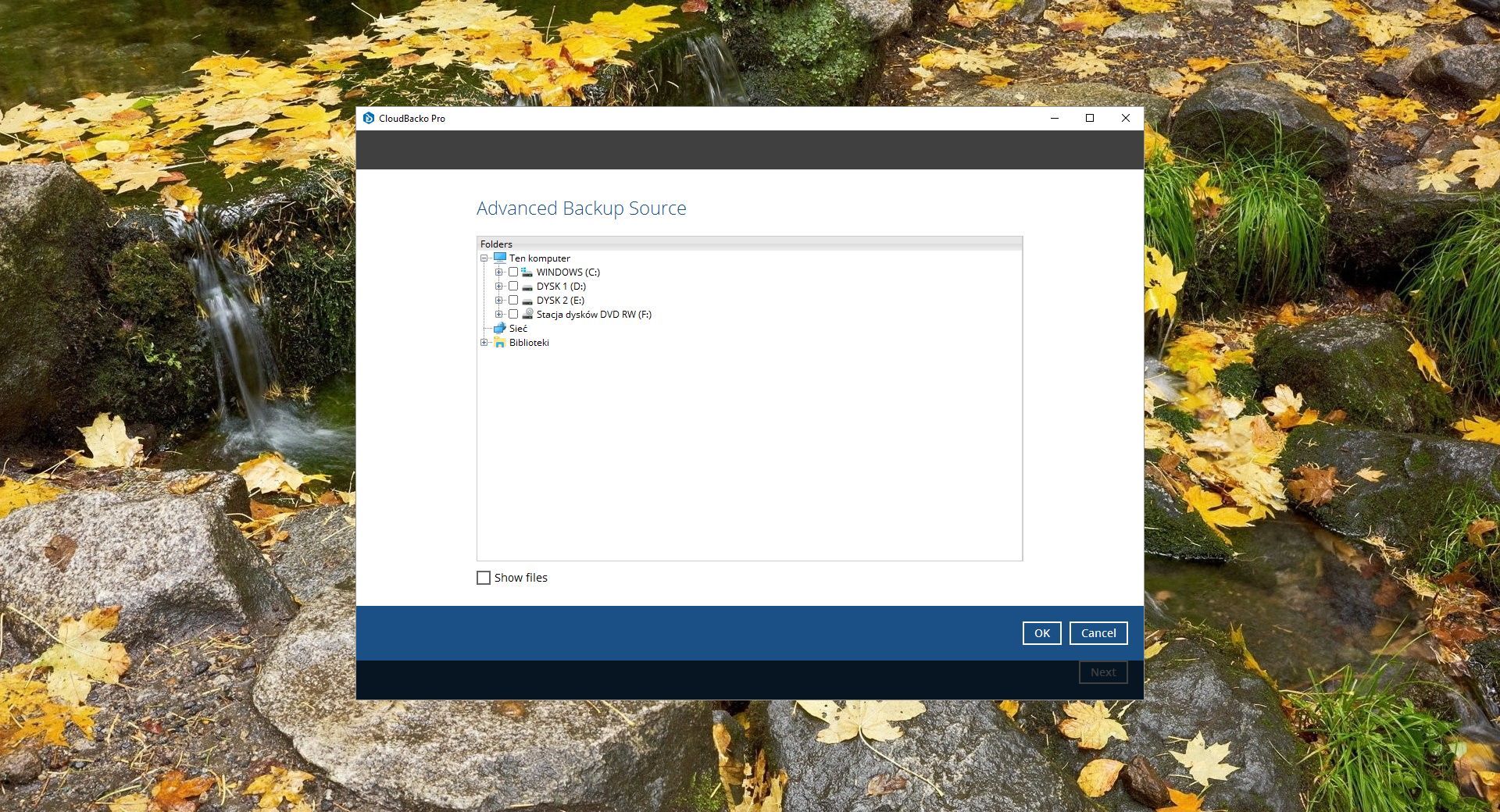Click the WINDOWS (C:) drive icon
The width and height of the screenshot is (1500, 812).
click(x=527, y=272)
